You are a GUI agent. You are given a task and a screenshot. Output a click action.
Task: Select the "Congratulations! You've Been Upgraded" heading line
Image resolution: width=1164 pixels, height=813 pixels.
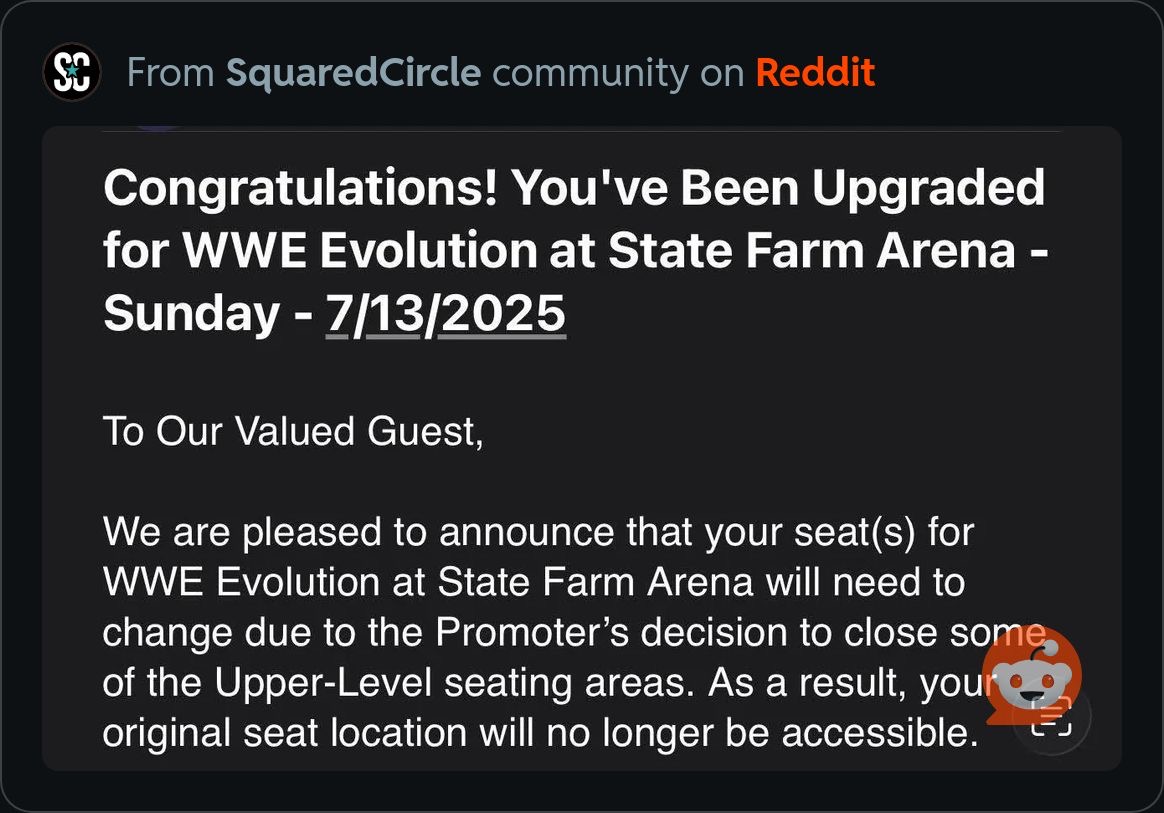574,186
